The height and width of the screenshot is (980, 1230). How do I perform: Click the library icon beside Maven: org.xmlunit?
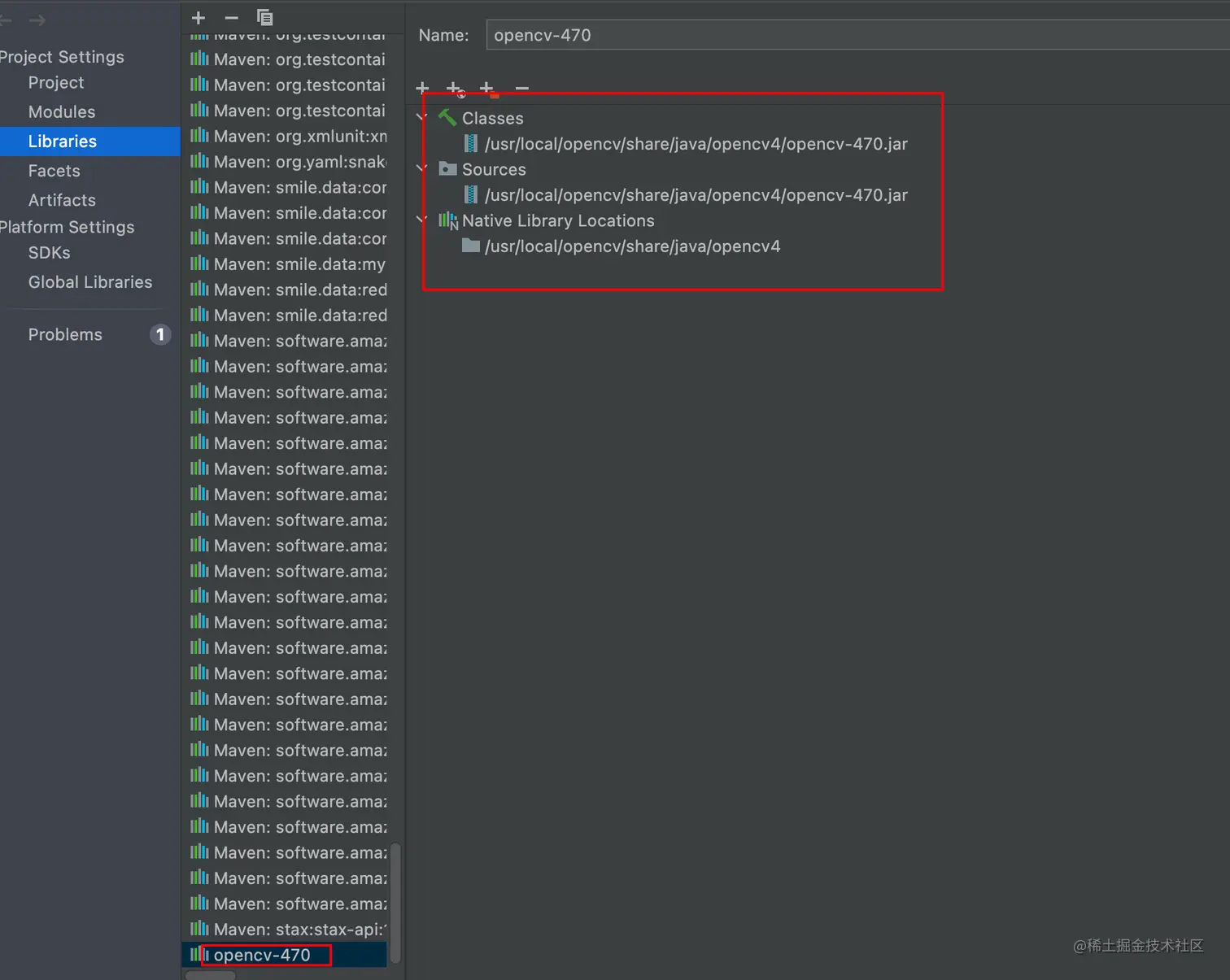coord(200,135)
